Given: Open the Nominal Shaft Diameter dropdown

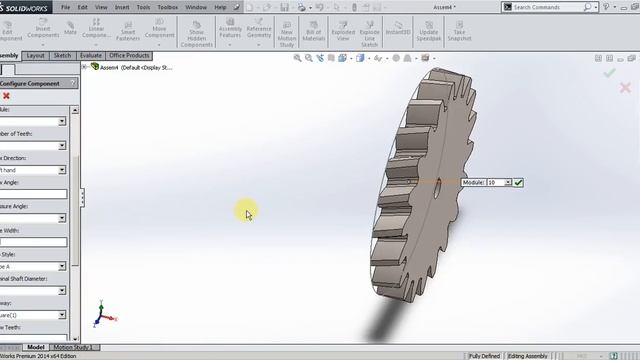Looking at the screenshot, I should pyautogui.click(x=62, y=291).
